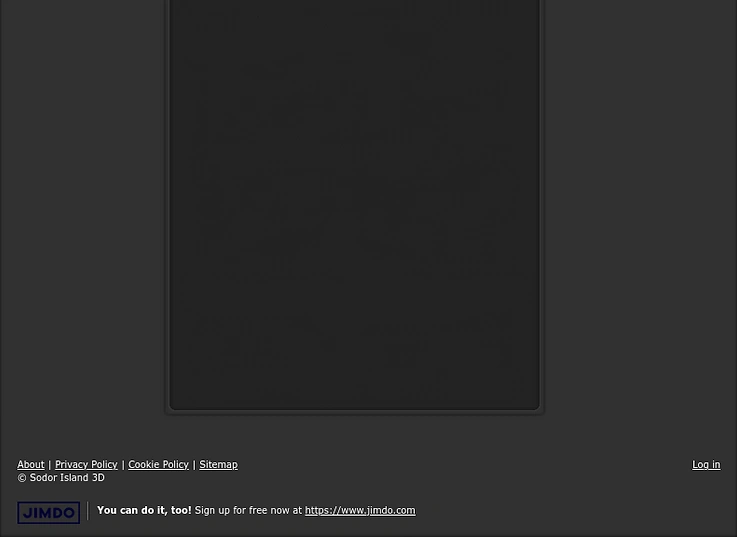Click the word 'Cookie' in Cookie Policy
Image resolution: width=737 pixels, height=537 pixels.
(x=144, y=465)
